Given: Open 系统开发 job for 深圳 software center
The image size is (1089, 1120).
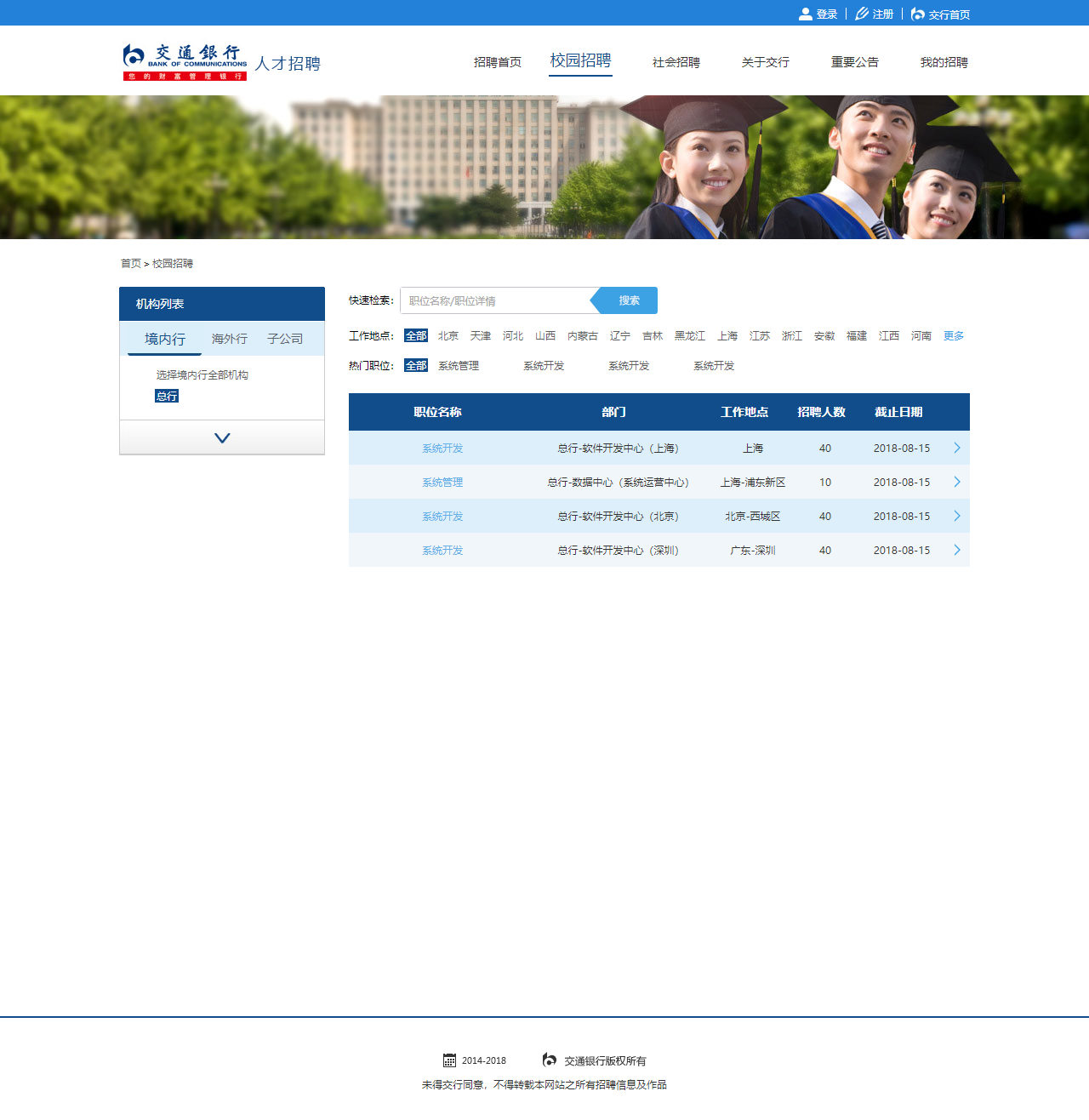Looking at the screenshot, I should [x=442, y=551].
